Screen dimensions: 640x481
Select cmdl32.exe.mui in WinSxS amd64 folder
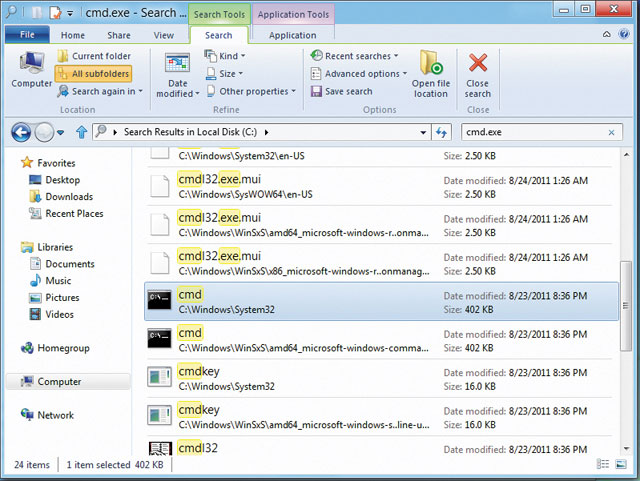(x=380, y=225)
